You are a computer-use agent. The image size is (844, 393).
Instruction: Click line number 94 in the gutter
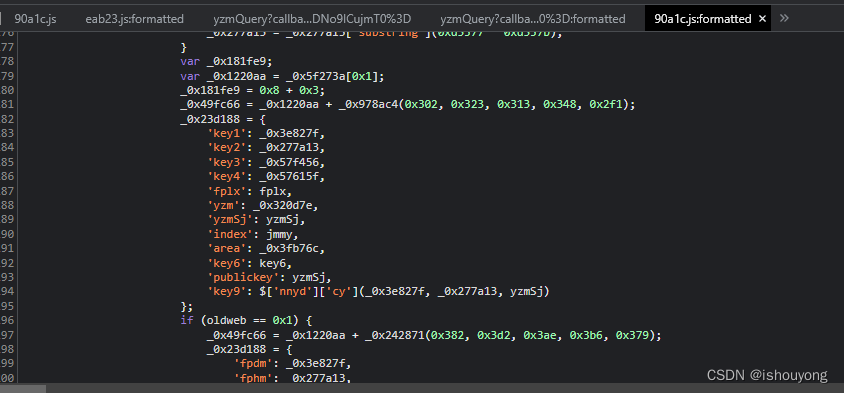tap(6, 292)
